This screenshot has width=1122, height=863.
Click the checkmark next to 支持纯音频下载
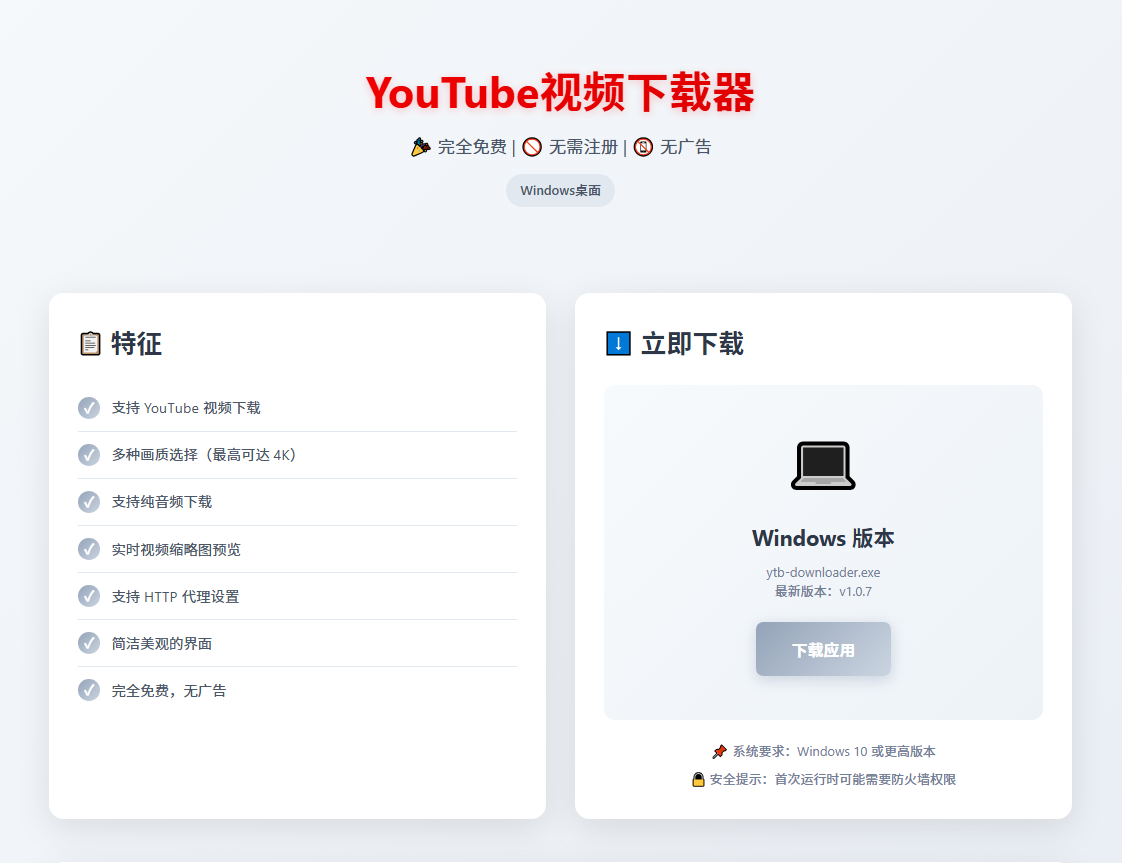point(89,502)
